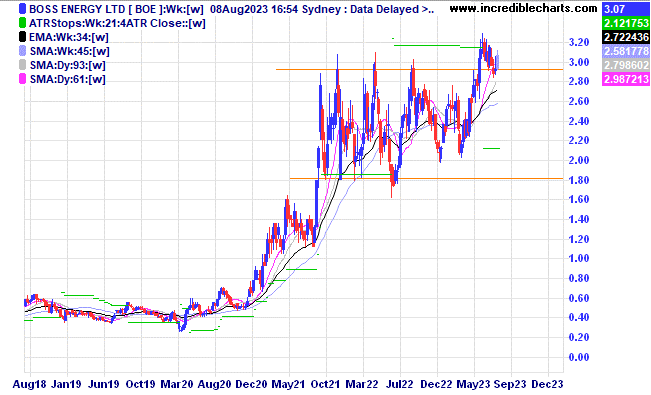This screenshot has width=651, height=395.
Task: Click the 1.40 price axis label
Action: [x=579, y=219]
